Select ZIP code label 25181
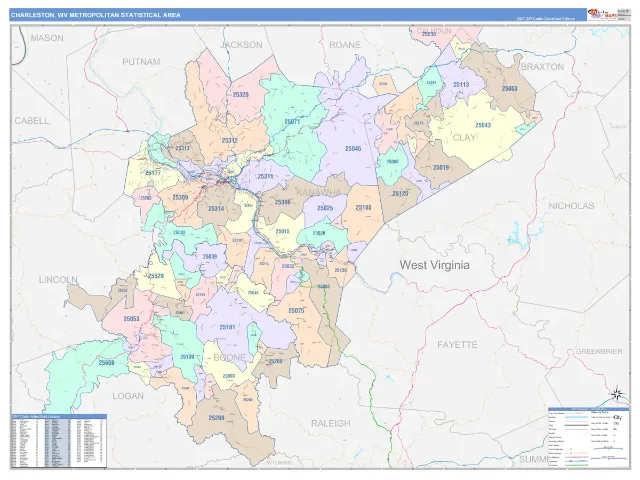The image size is (640, 480). [x=227, y=327]
